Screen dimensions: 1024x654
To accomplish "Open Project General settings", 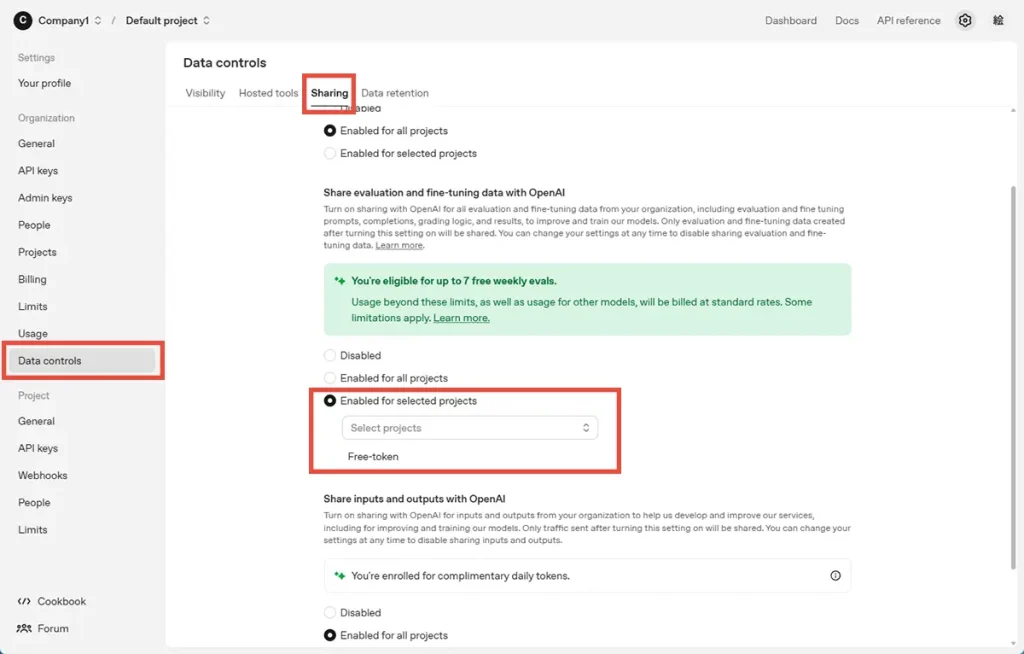I will 37,421.
